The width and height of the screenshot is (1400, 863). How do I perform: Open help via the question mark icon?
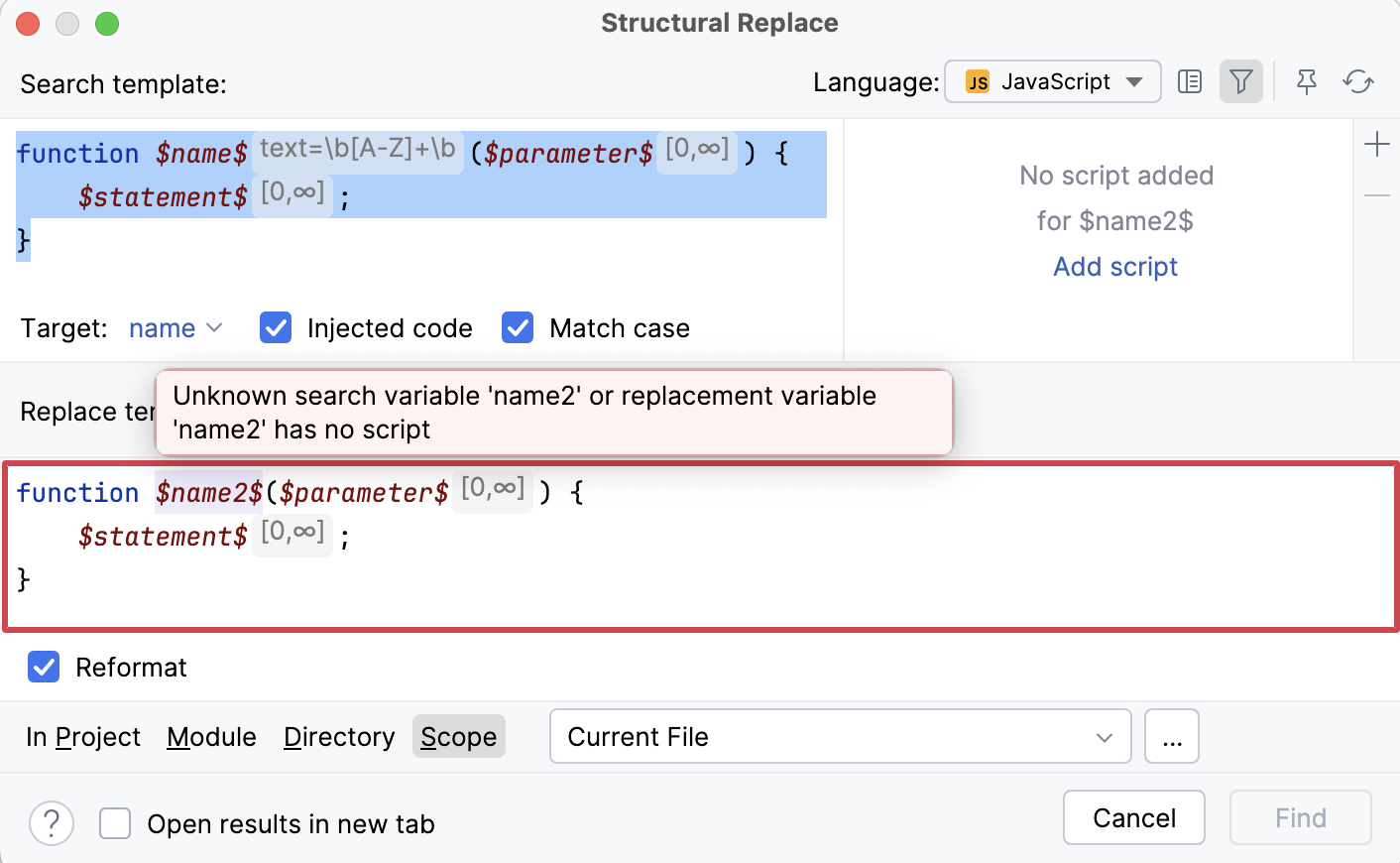(x=51, y=822)
